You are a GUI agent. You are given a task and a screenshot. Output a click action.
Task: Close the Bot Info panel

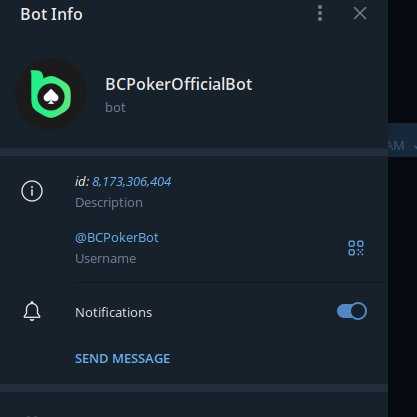[x=360, y=13]
